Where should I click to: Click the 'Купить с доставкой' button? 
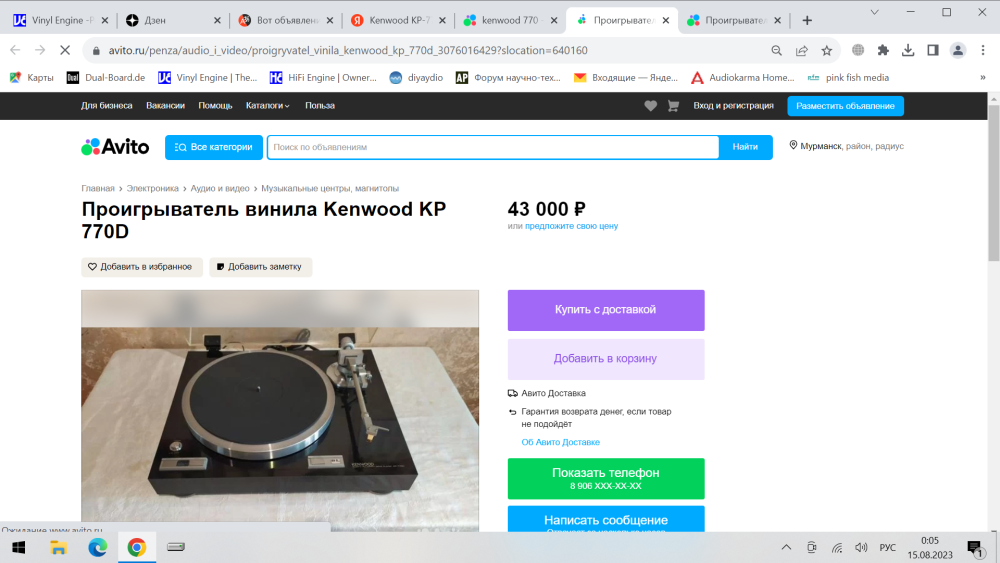point(606,310)
